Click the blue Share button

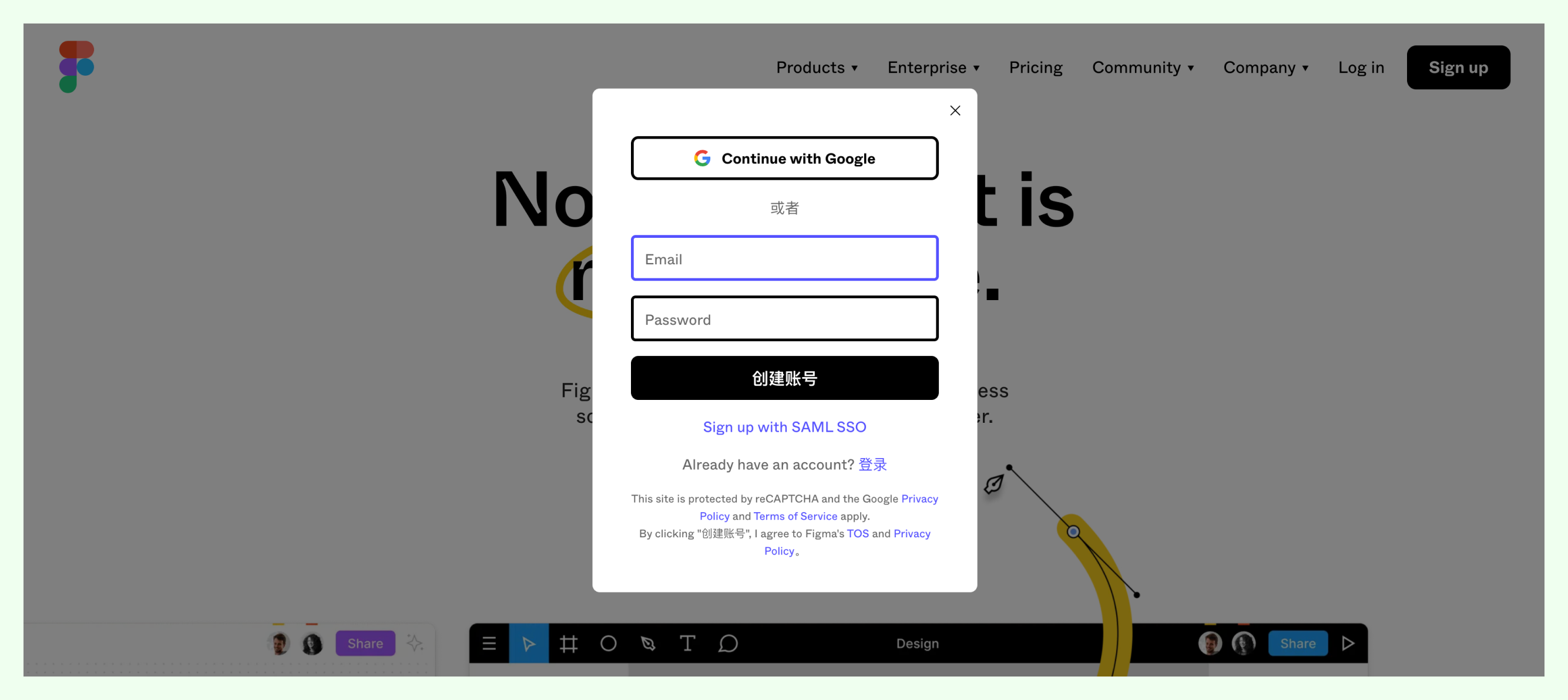(1297, 644)
